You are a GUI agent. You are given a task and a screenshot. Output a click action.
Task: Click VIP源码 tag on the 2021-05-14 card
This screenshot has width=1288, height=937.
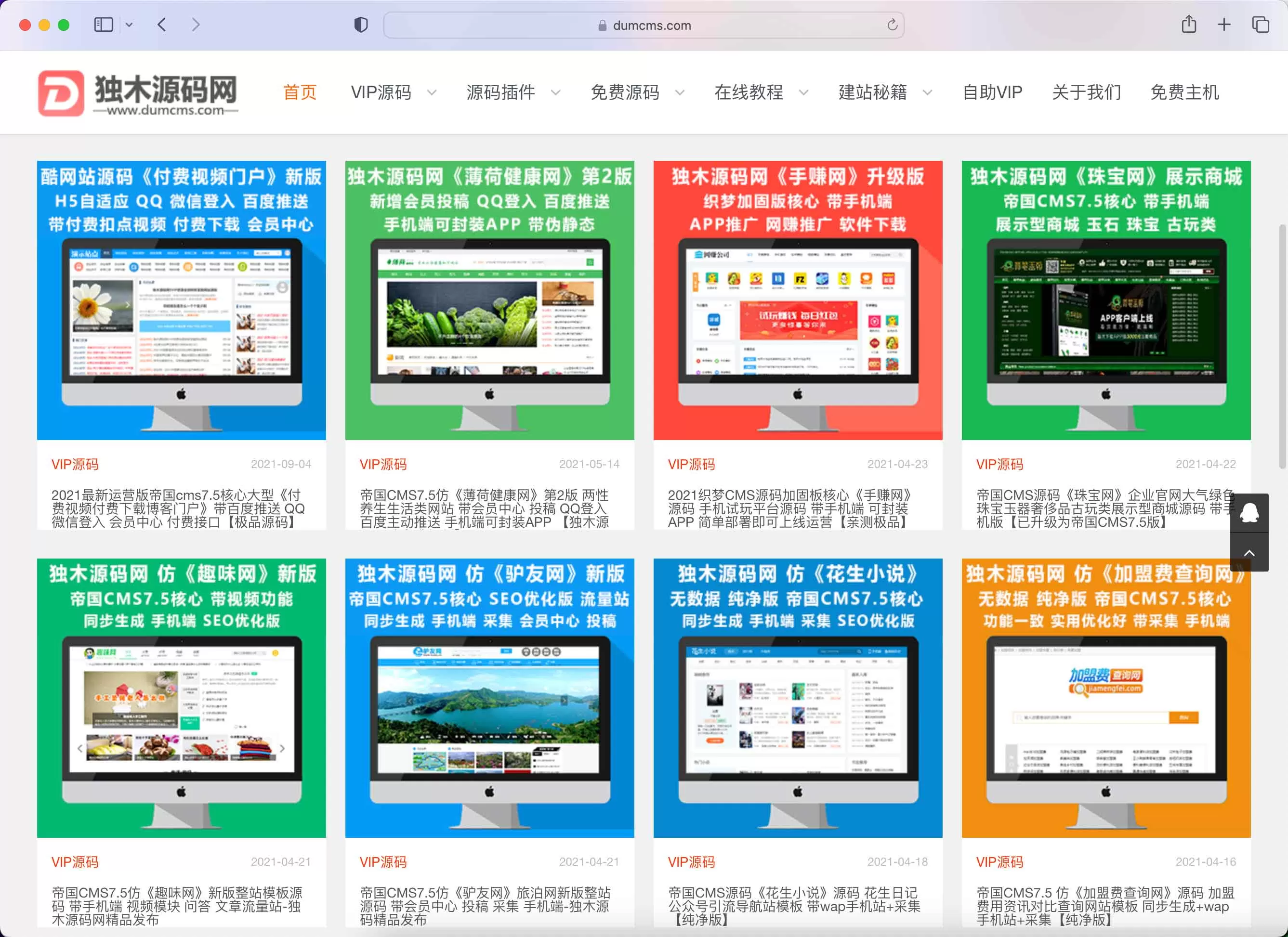pyautogui.click(x=383, y=464)
